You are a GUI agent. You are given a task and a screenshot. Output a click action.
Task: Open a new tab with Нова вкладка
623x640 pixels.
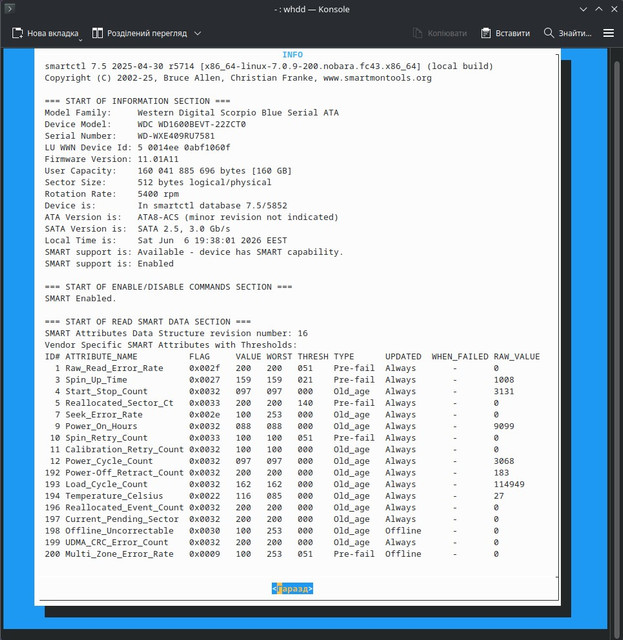coord(45,33)
